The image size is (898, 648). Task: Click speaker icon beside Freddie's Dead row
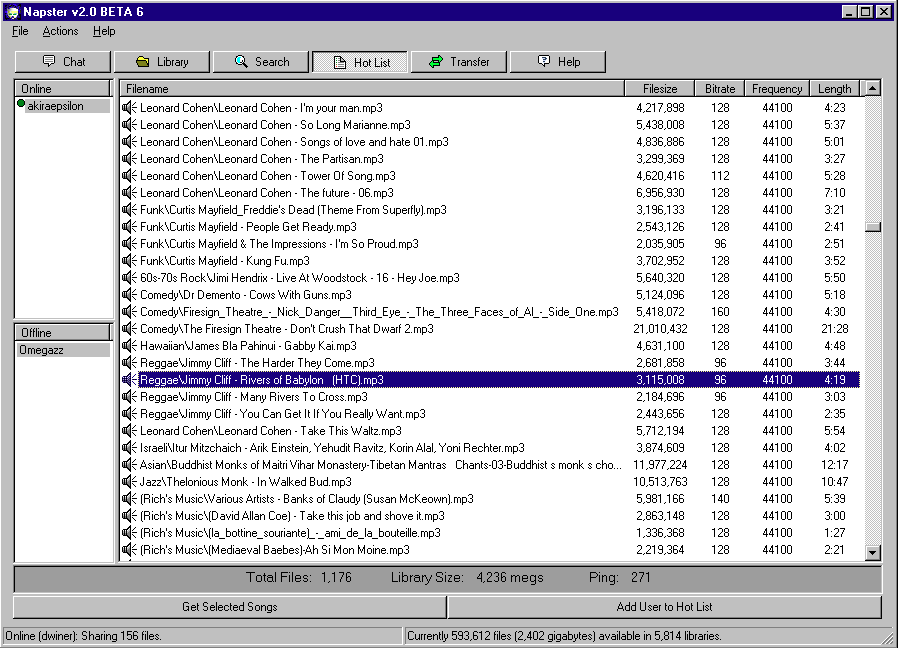click(x=129, y=210)
